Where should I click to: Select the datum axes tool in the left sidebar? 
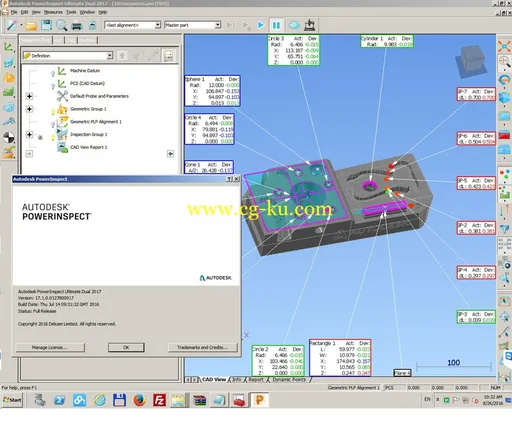(x=9, y=47)
